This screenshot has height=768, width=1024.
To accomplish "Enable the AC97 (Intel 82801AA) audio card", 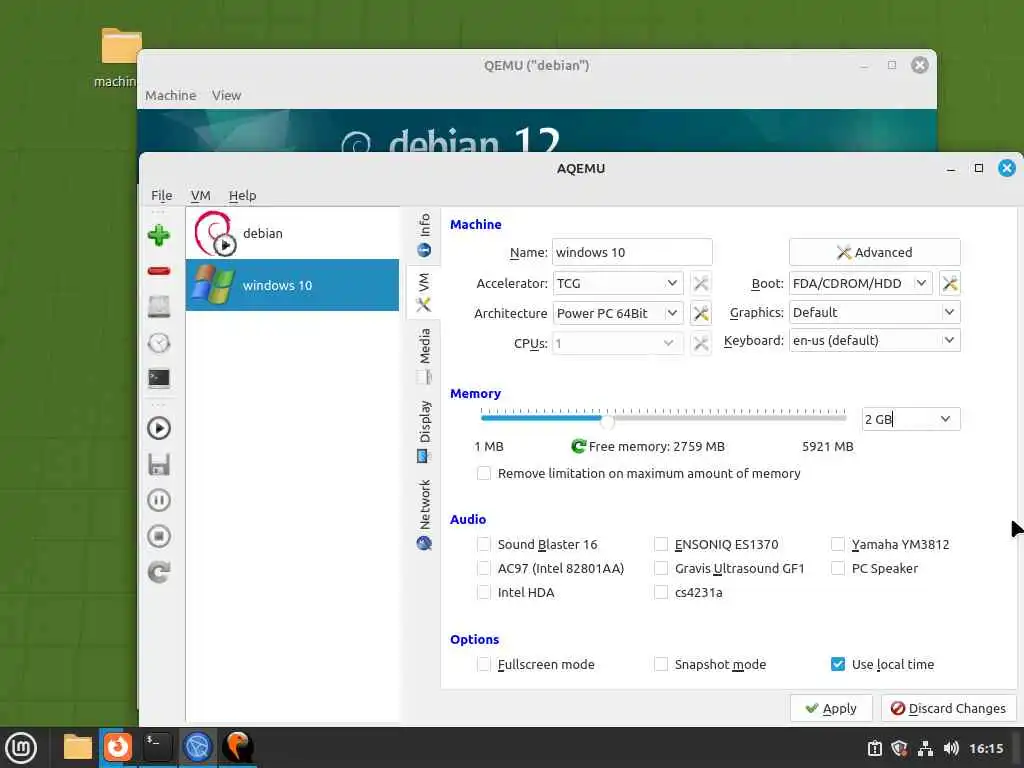I will [484, 568].
